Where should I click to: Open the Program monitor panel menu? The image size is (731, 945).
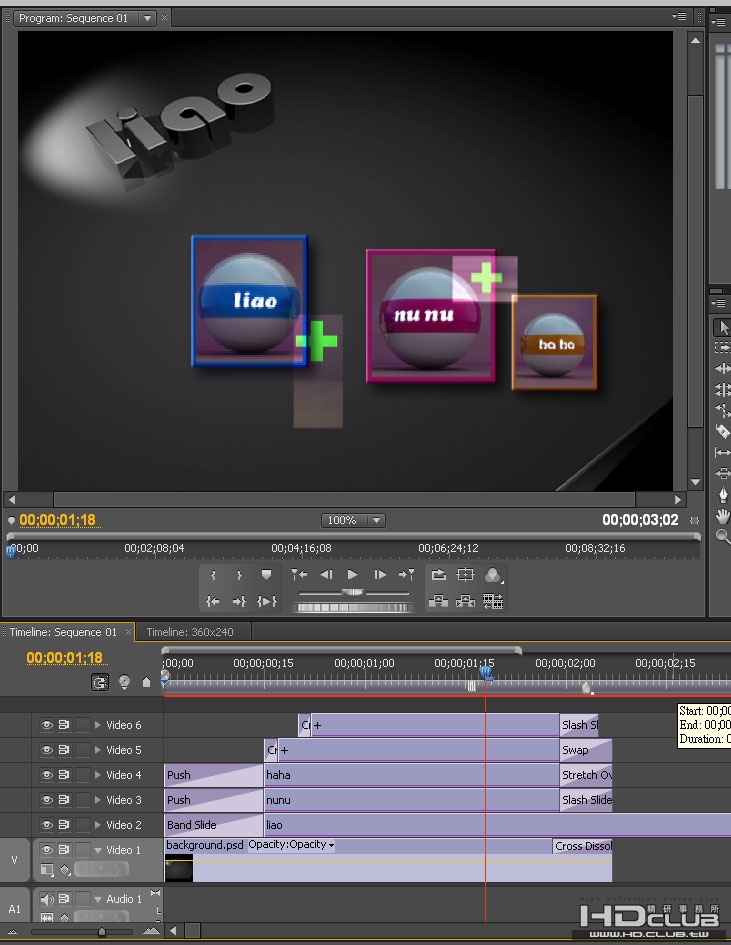coord(679,17)
